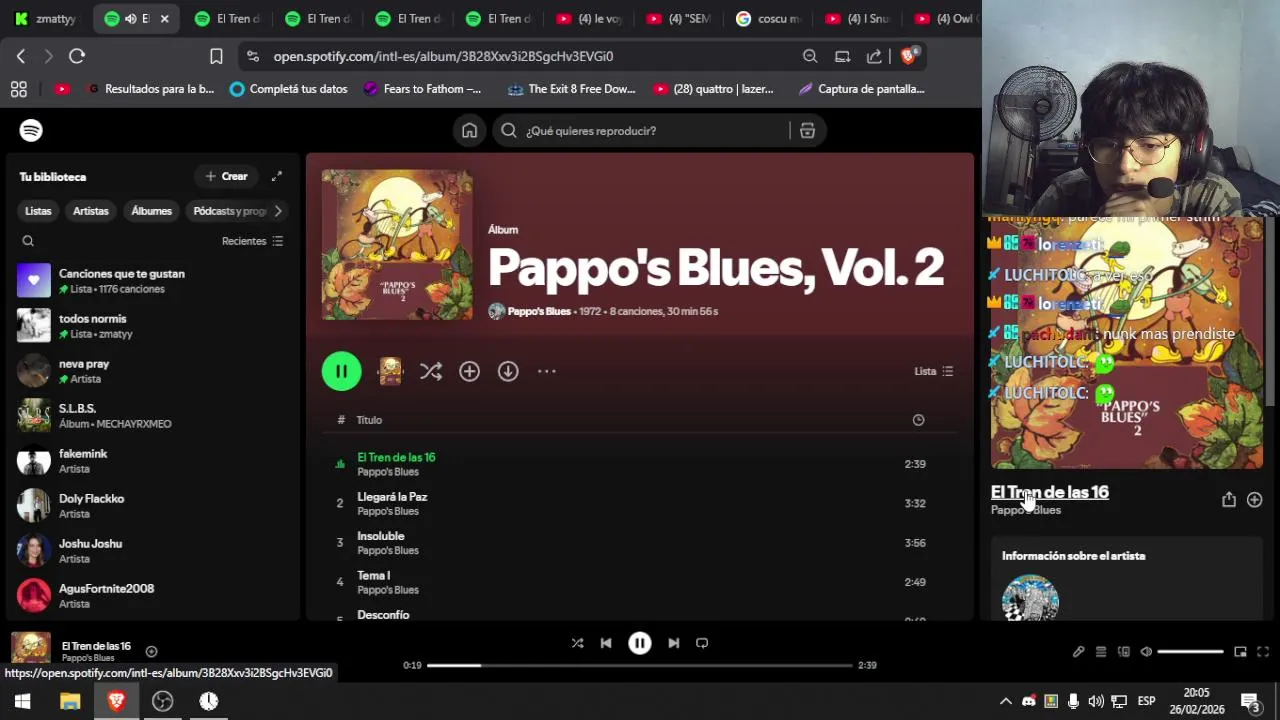Toggle repeat mode in player bar

(x=702, y=643)
